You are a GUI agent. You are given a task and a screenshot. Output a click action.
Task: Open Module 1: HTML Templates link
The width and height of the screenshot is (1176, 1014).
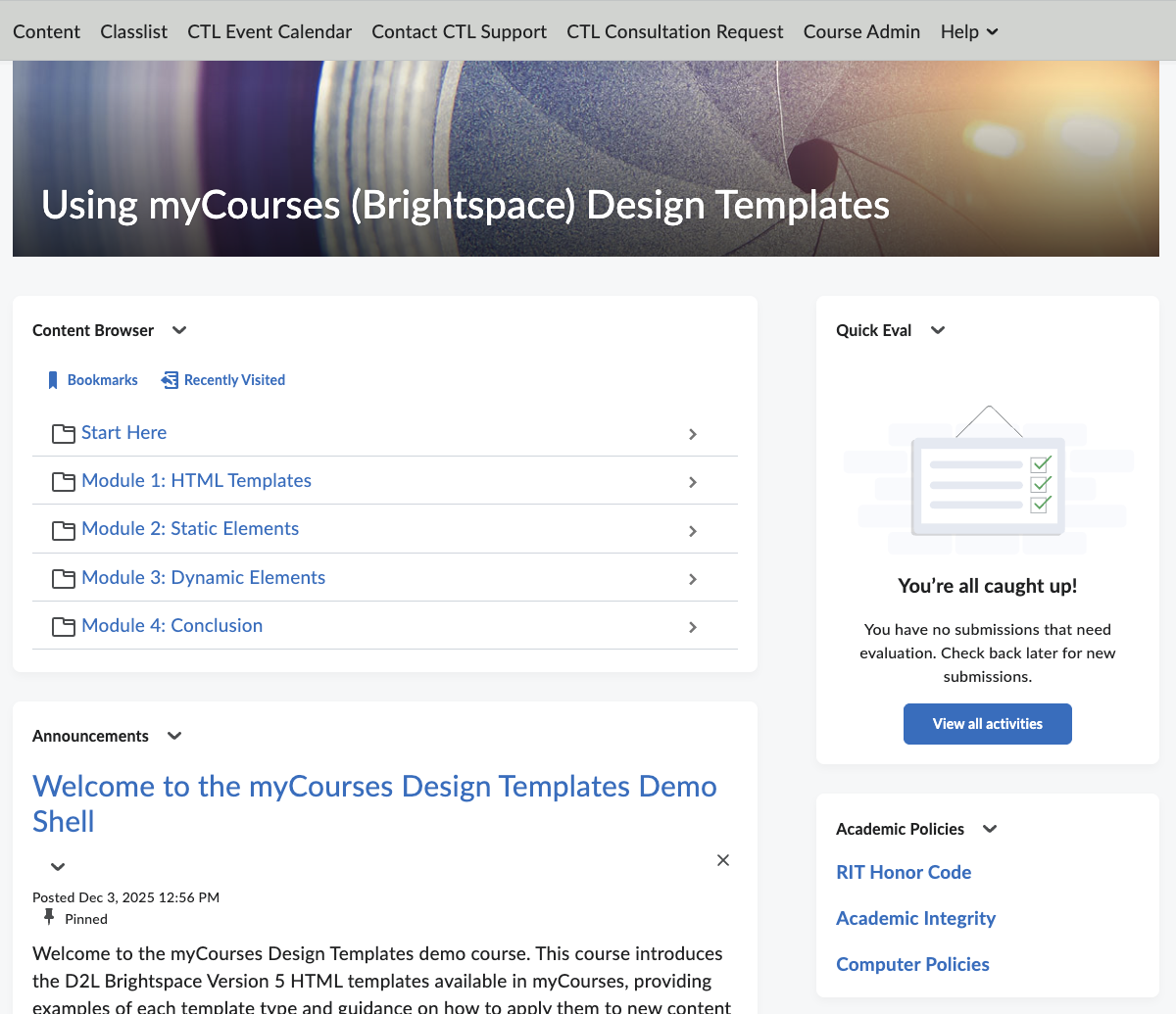196,480
